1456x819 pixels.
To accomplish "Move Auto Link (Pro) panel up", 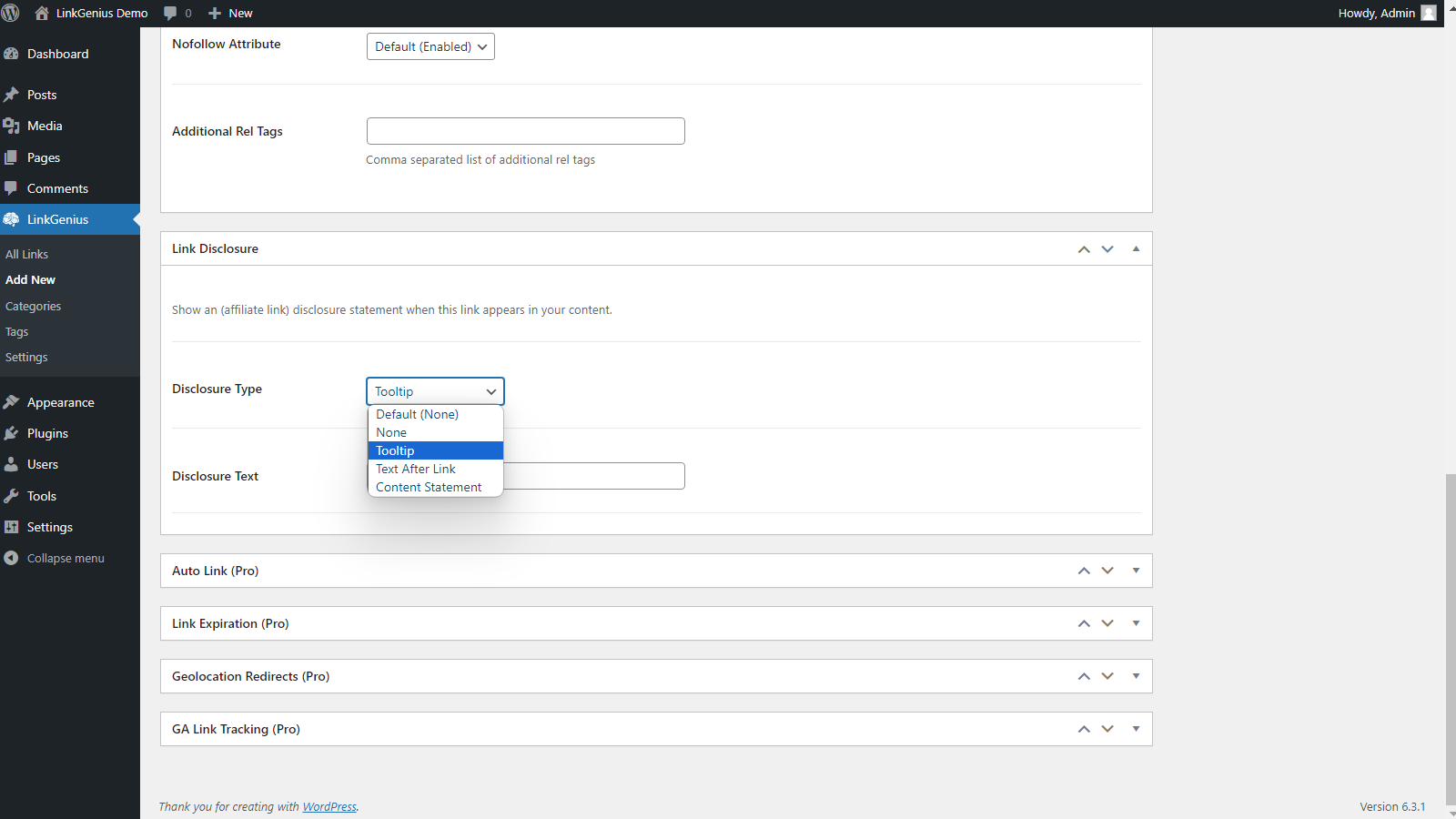I will [x=1084, y=571].
